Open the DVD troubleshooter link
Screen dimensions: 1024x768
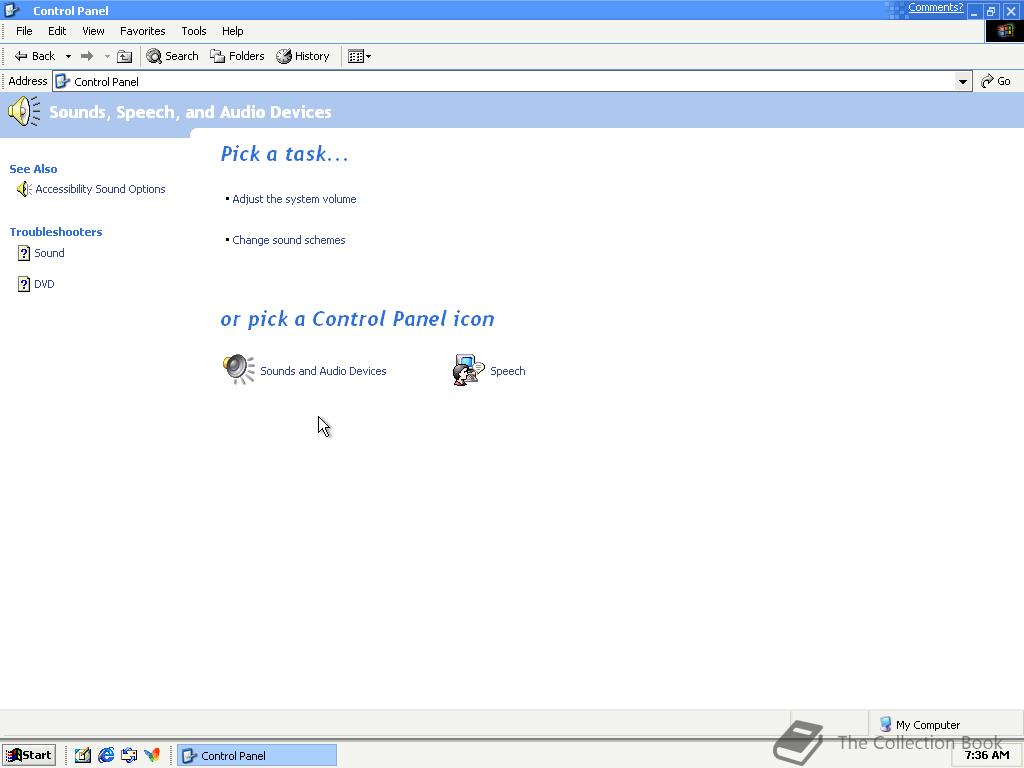click(44, 284)
